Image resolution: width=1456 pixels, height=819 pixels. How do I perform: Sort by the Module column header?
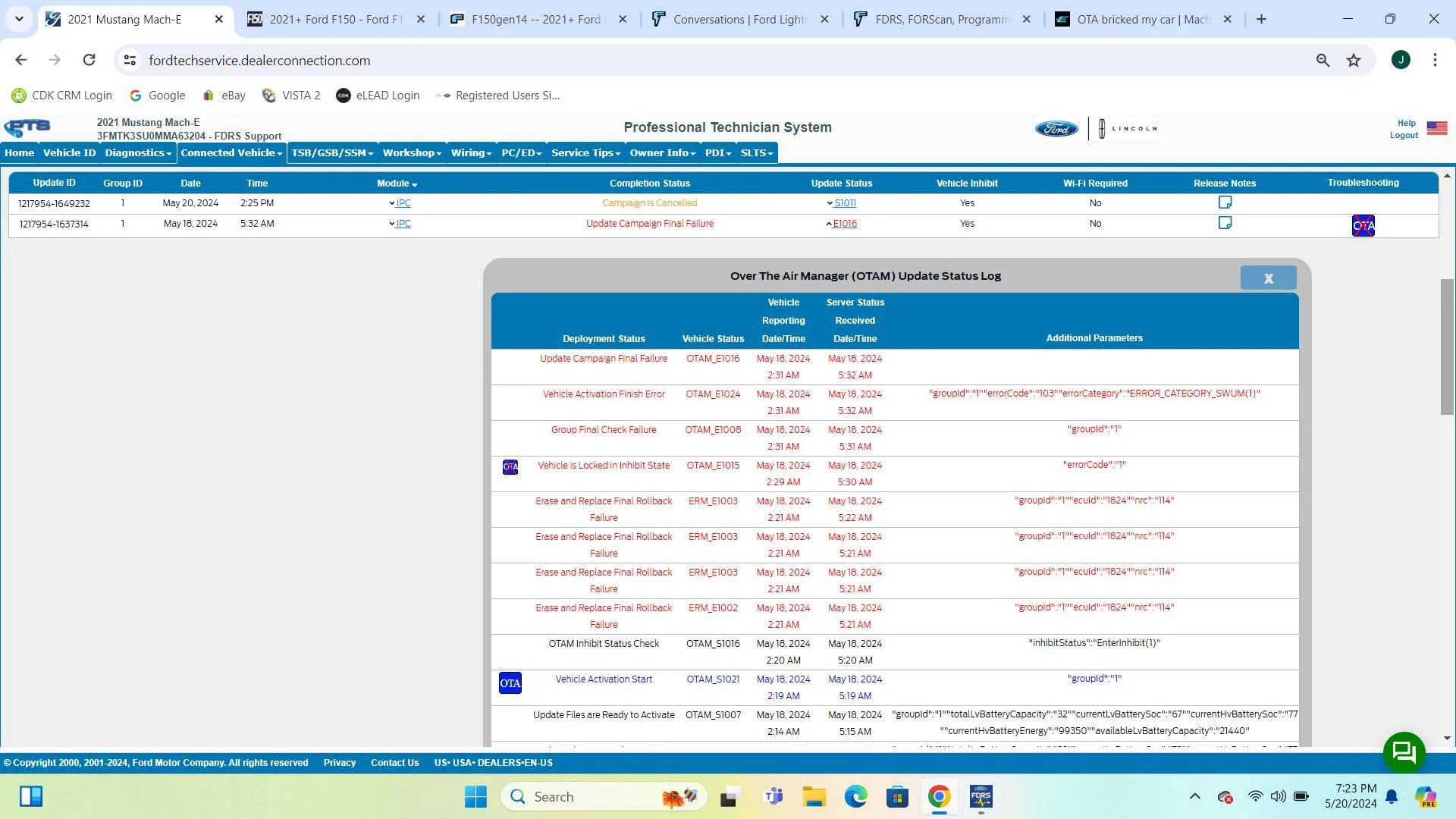[x=397, y=184]
